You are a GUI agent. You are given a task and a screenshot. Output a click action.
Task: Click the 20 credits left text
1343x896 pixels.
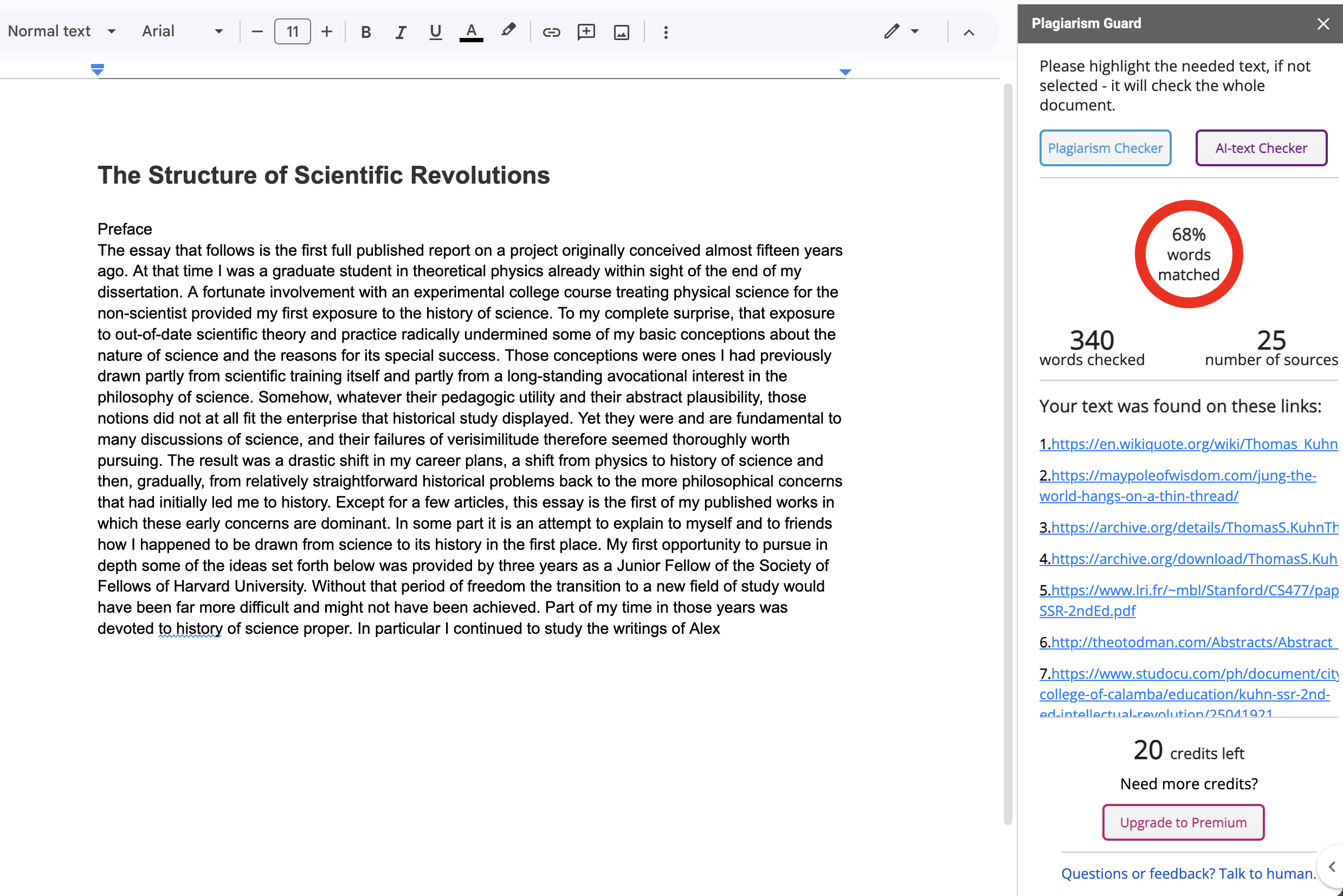[1189, 750]
